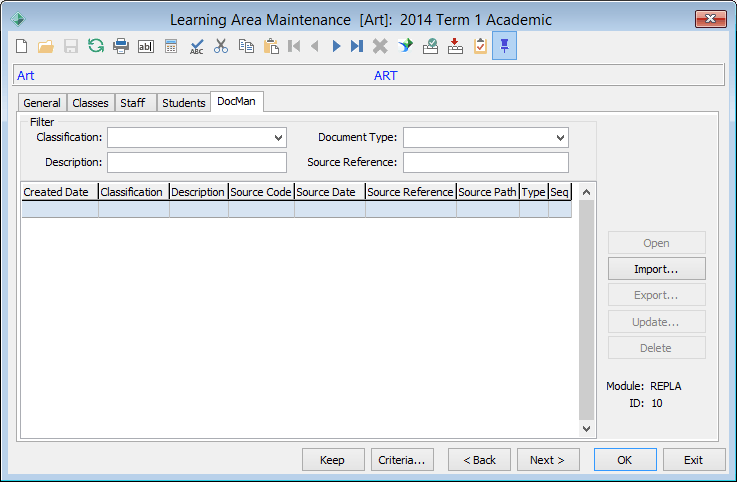Click the Copy documents icon
737x482 pixels.
click(x=246, y=46)
